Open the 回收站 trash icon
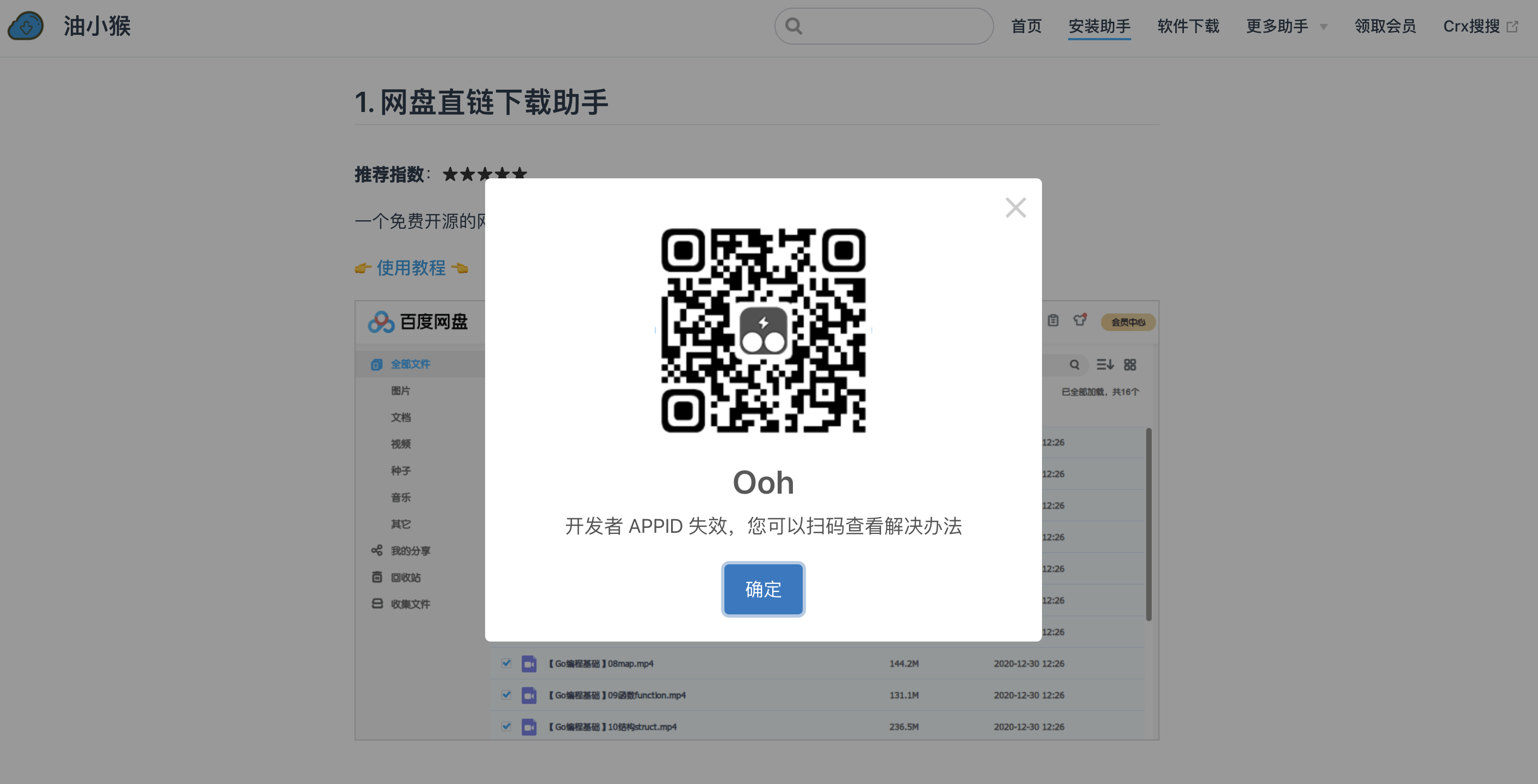The height and width of the screenshot is (784, 1538). pos(377,577)
